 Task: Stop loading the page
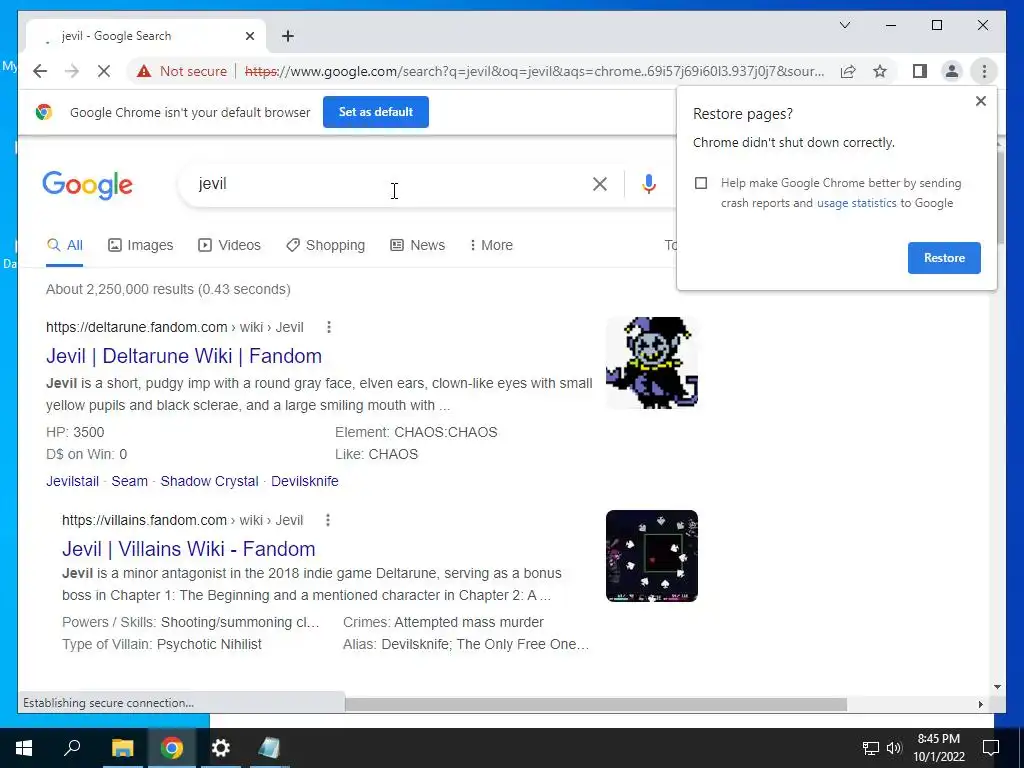(104, 71)
